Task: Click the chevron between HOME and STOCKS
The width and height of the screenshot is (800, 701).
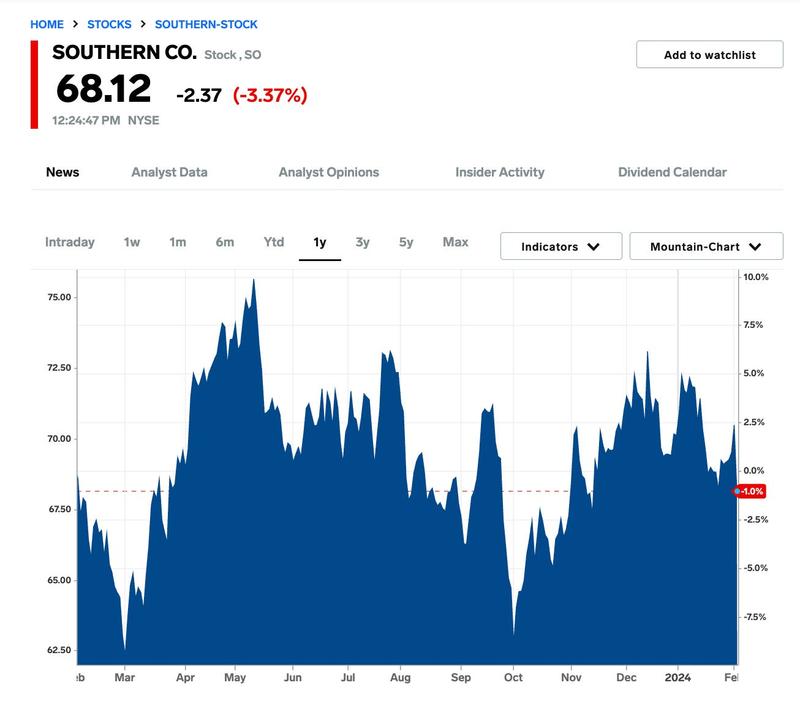Action: [x=76, y=24]
